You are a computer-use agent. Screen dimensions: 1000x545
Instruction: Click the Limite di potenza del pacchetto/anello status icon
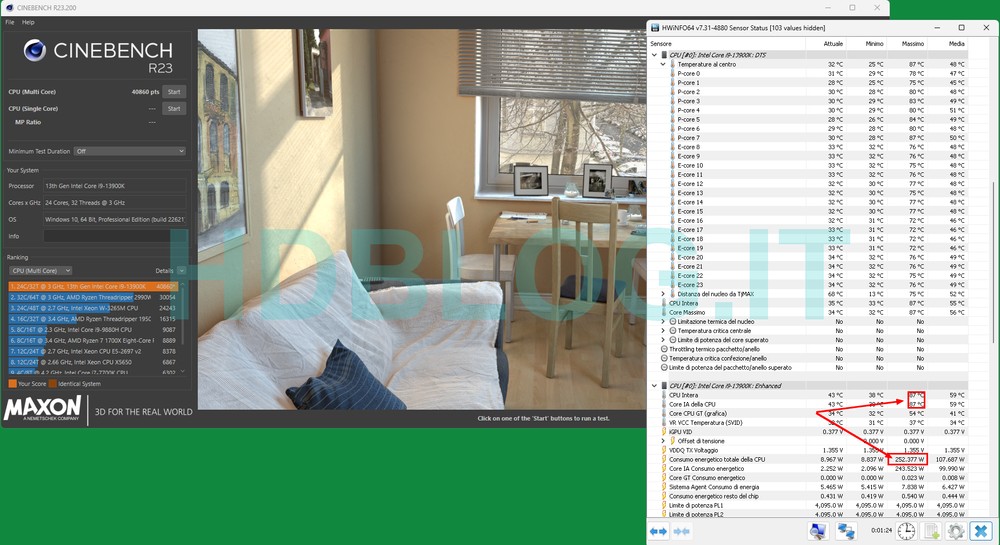(664, 367)
